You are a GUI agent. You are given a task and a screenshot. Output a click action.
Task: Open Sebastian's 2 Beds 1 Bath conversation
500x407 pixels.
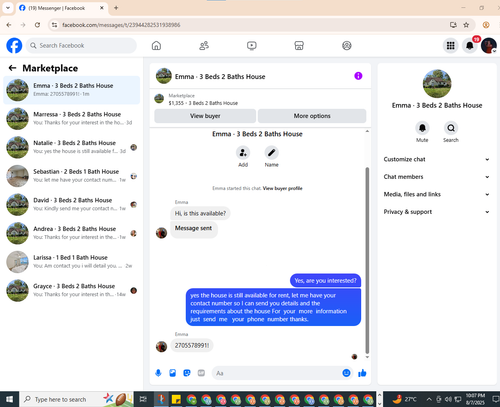point(72,176)
